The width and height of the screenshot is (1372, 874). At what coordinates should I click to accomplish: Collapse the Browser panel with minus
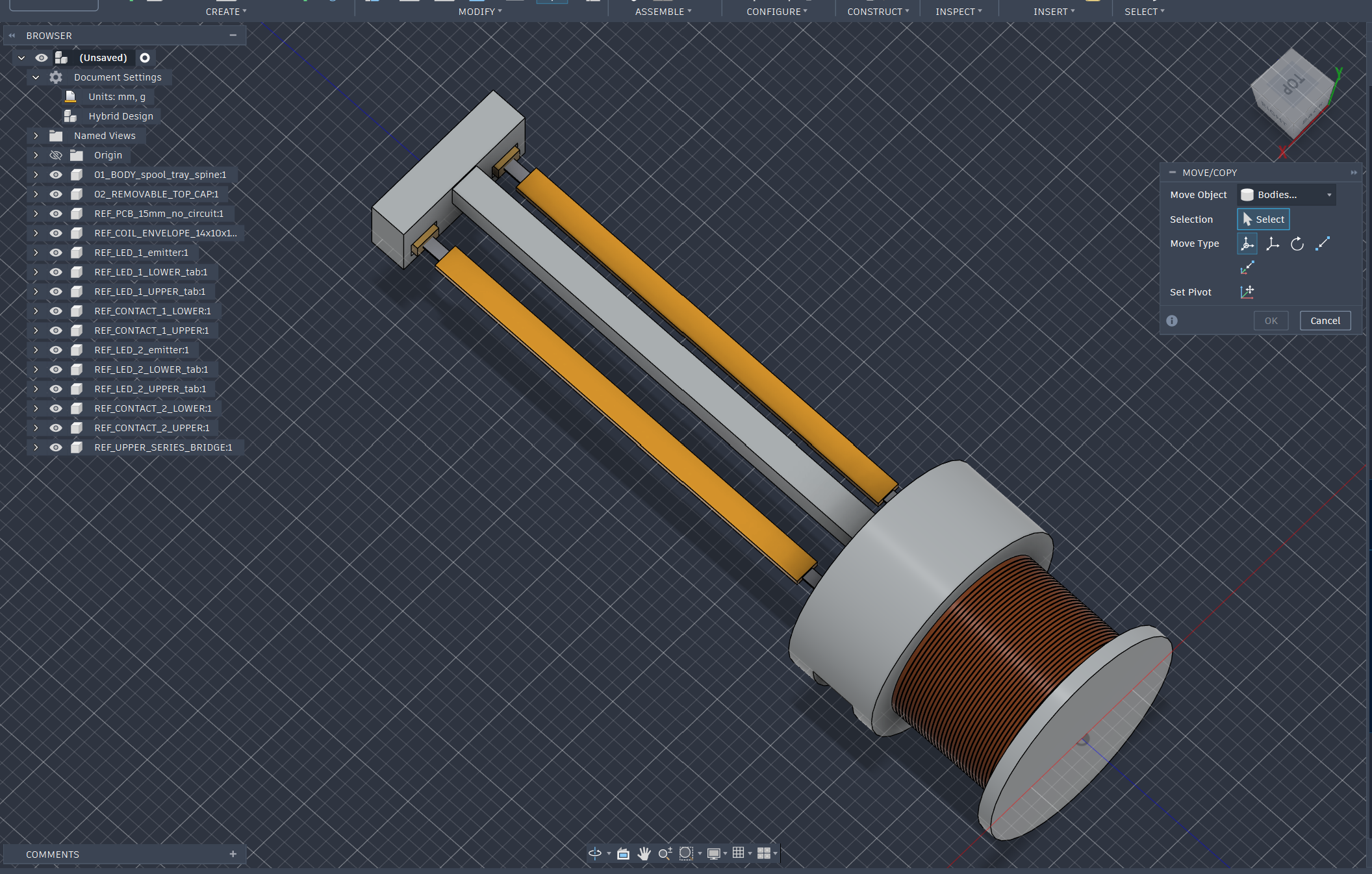click(233, 35)
